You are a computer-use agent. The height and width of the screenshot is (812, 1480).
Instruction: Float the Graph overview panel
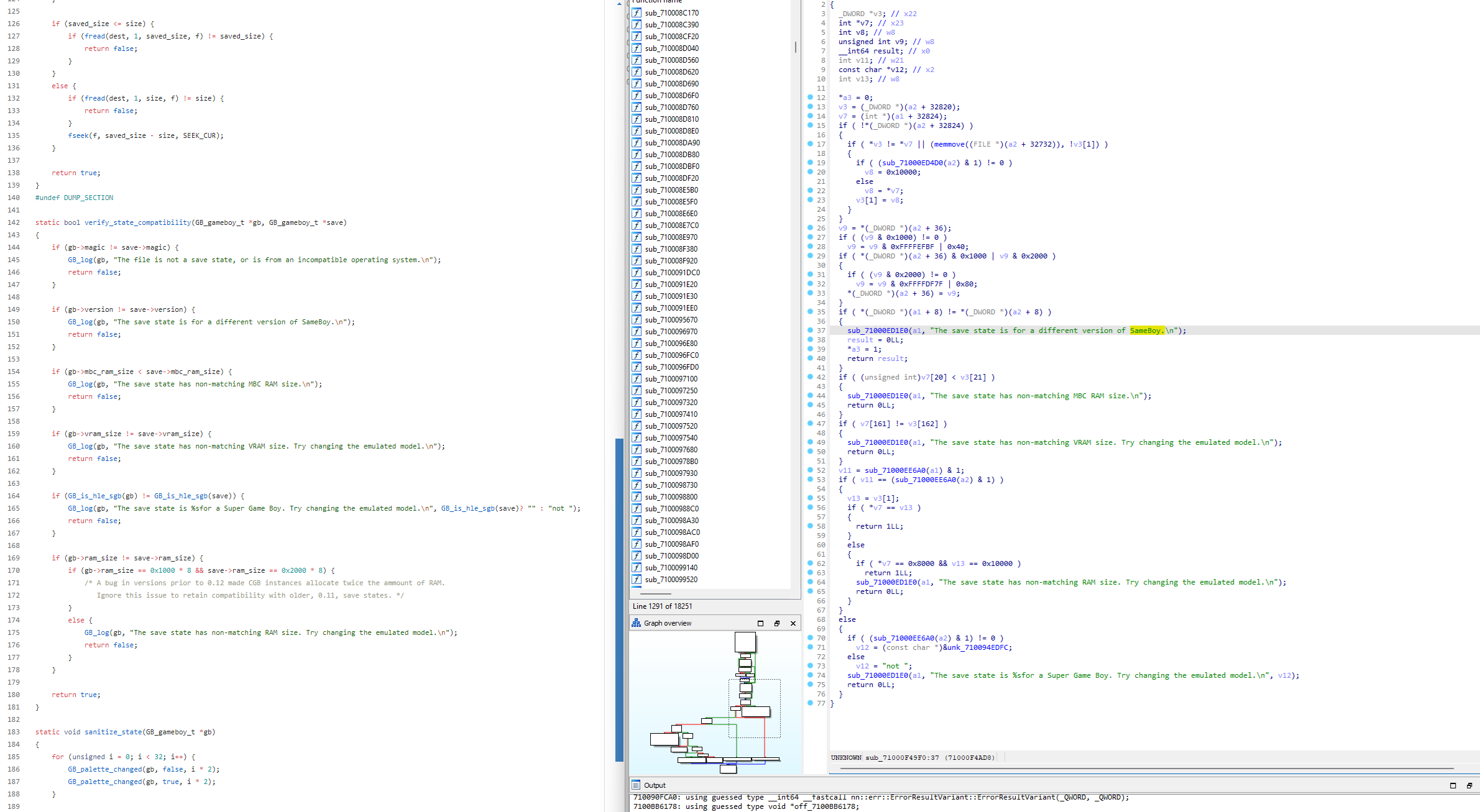pyautogui.click(x=777, y=623)
